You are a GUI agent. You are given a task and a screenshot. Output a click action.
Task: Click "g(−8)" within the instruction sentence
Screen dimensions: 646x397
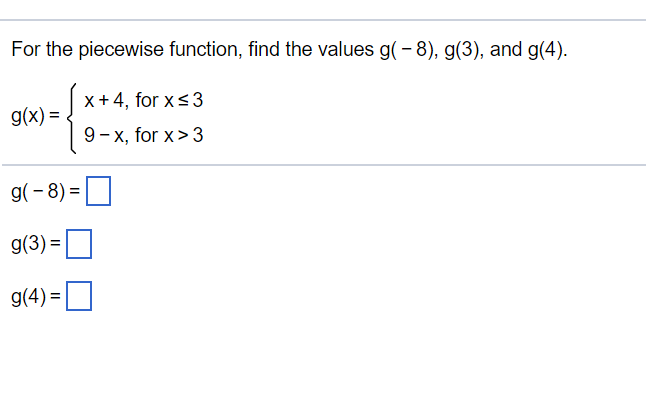click(x=406, y=50)
